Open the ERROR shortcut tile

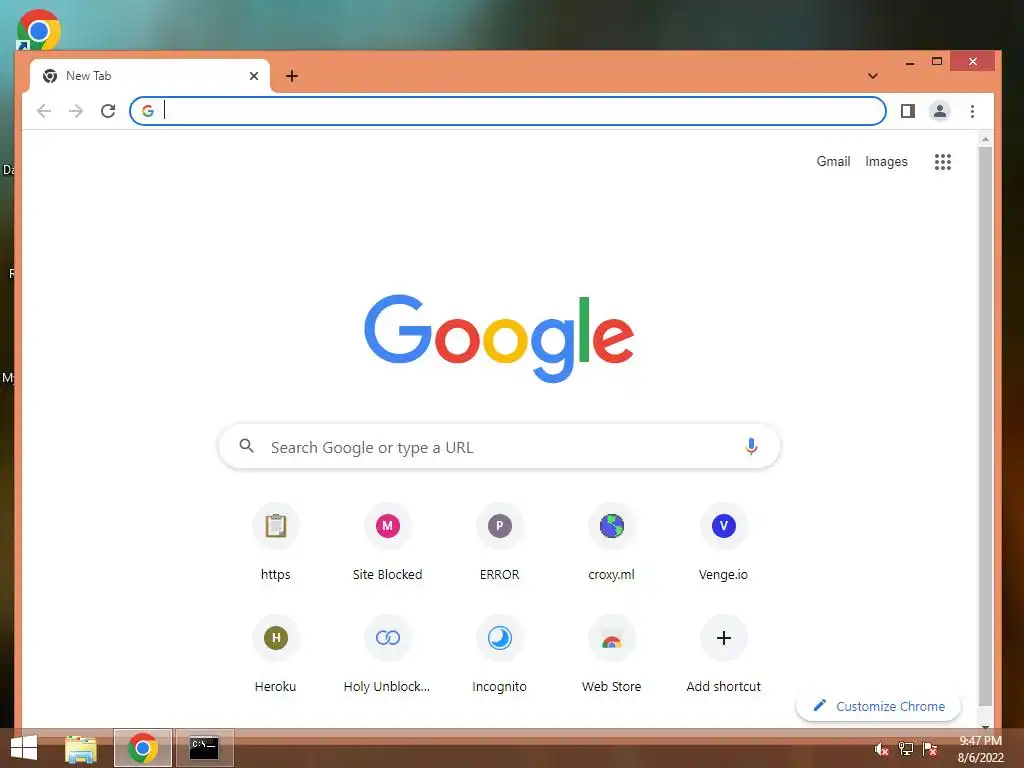click(500, 541)
